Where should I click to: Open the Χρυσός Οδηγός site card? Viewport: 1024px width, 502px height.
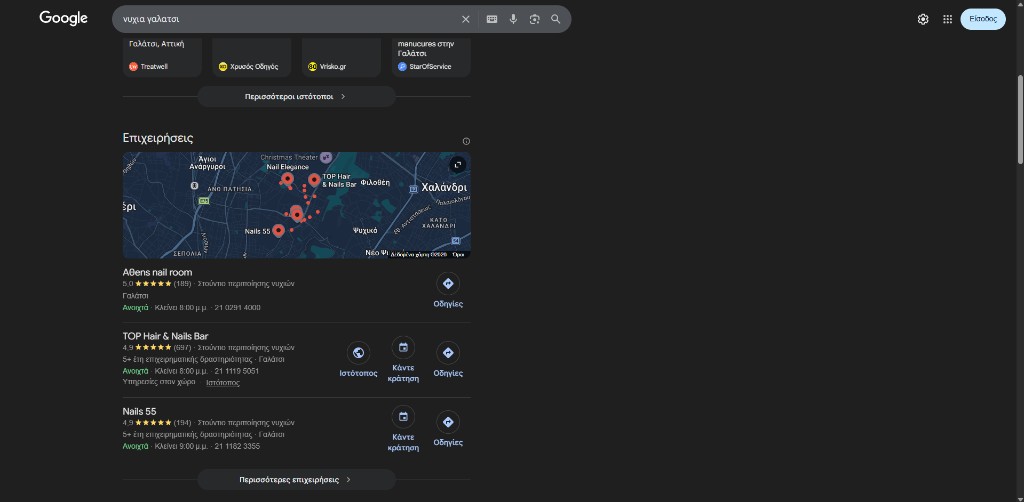click(251, 57)
